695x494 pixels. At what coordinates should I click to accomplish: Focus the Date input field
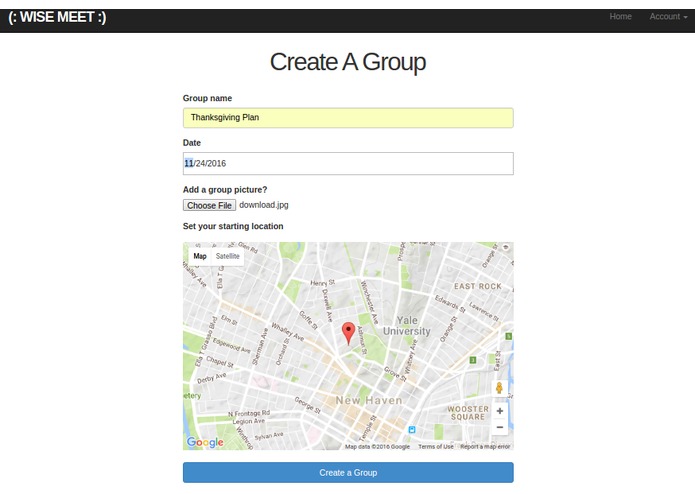(348, 163)
